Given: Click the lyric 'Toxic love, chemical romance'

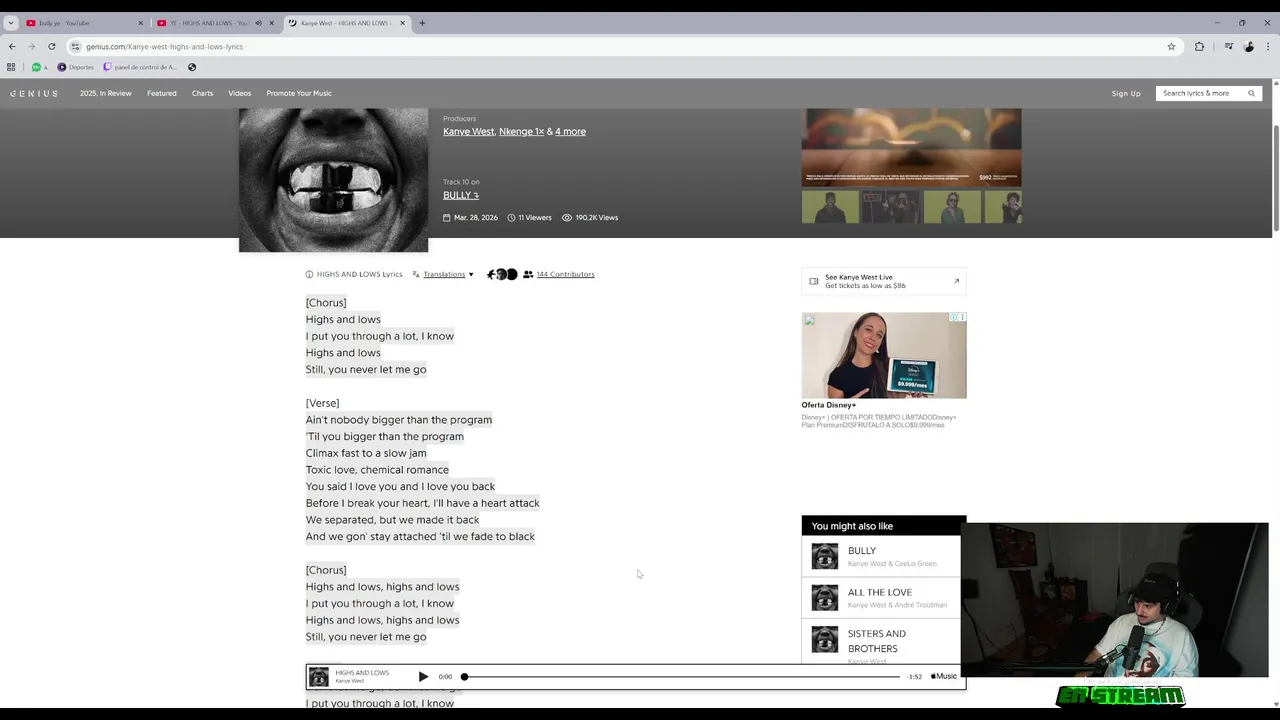Looking at the screenshot, I should pyautogui.click(x=377, y=470).
